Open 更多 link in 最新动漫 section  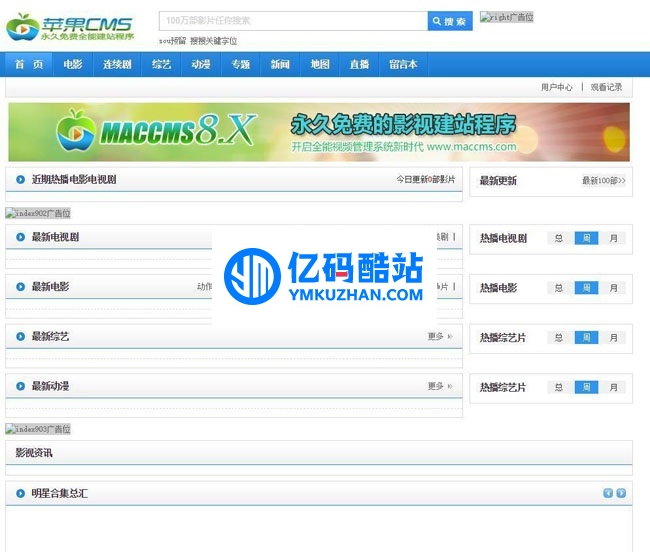[440, 386]
